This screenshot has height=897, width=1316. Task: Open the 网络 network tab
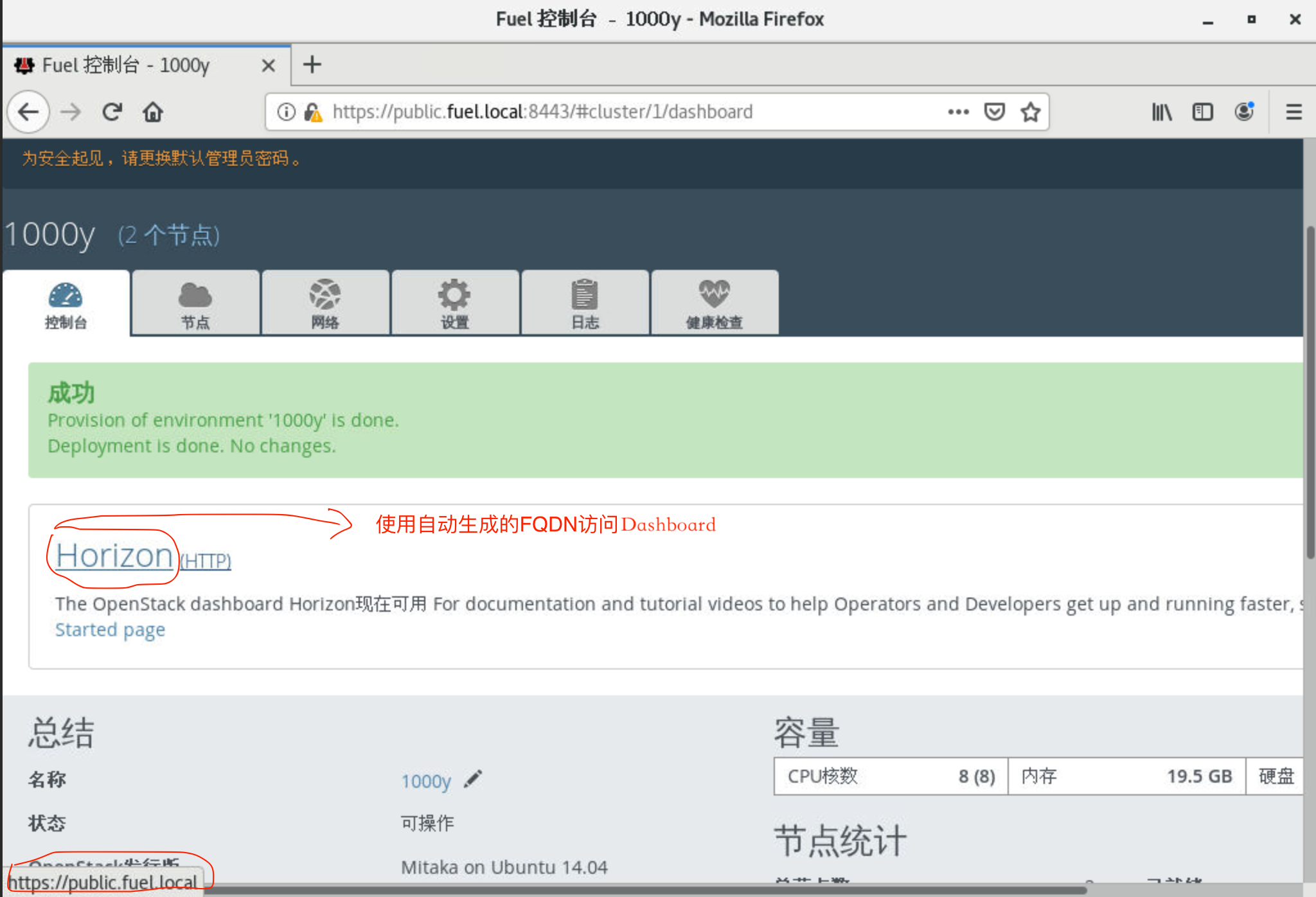point(325,303)
